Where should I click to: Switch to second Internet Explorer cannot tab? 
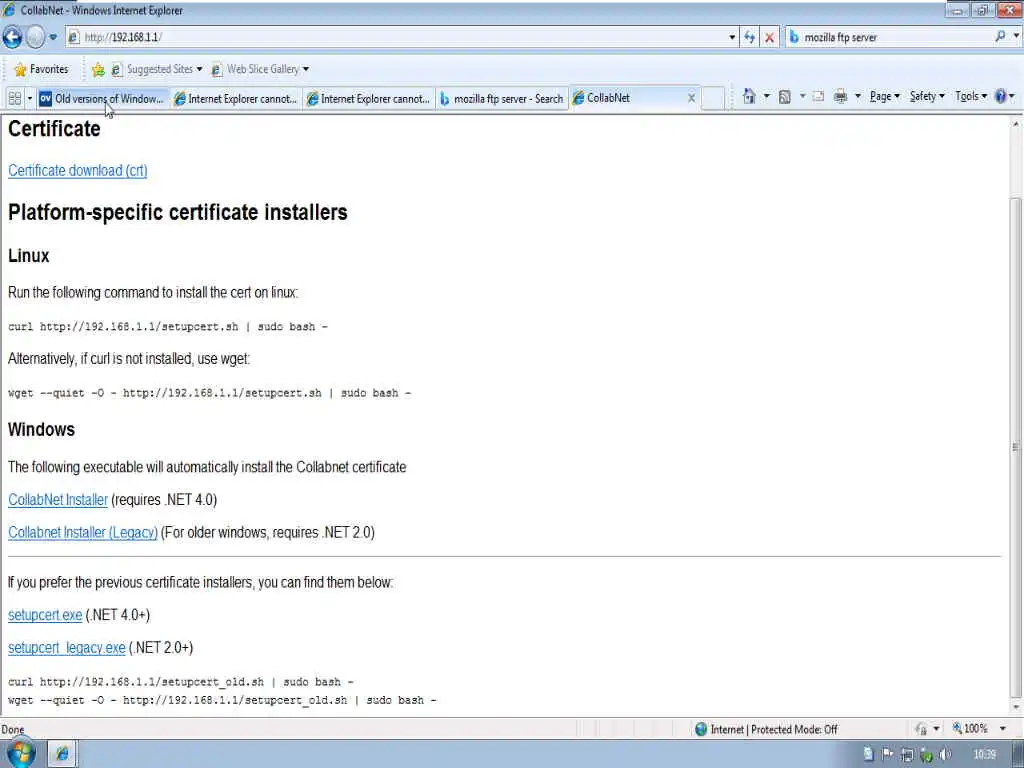pyautogui.click(x=369, y=99)
